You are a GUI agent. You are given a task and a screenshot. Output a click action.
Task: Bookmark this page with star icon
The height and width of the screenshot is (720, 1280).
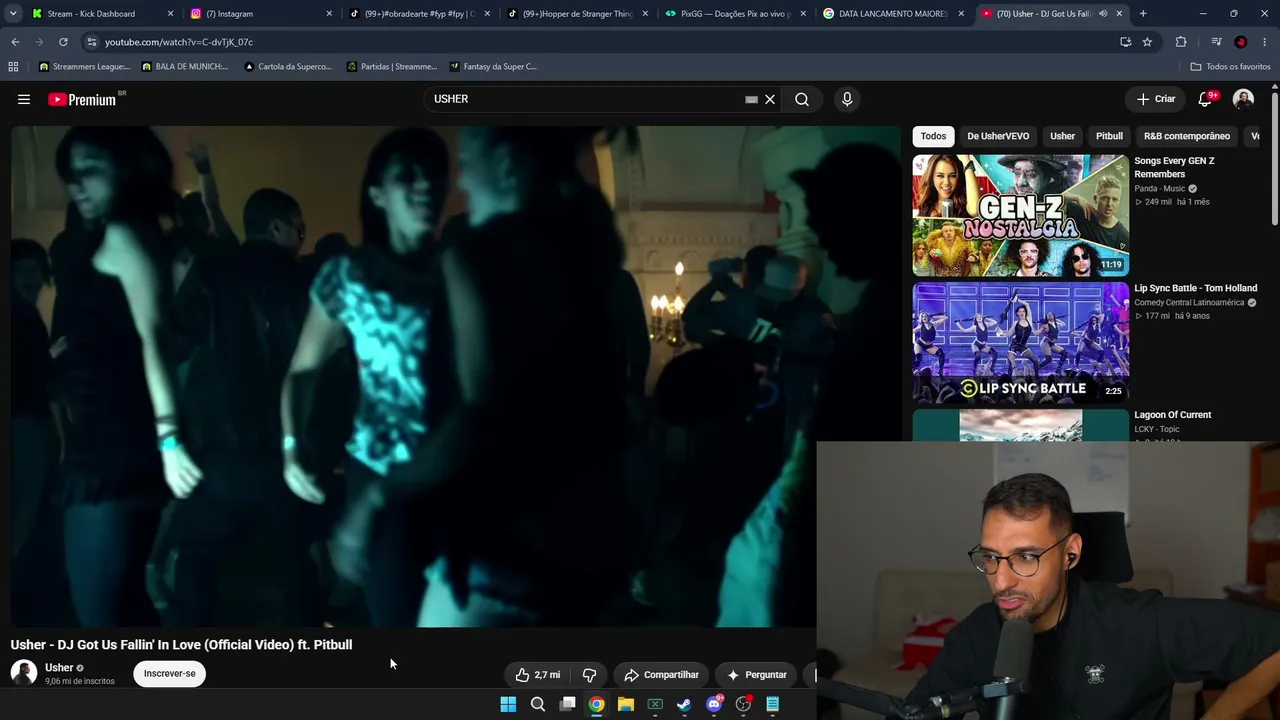[x=1147, y=42]
